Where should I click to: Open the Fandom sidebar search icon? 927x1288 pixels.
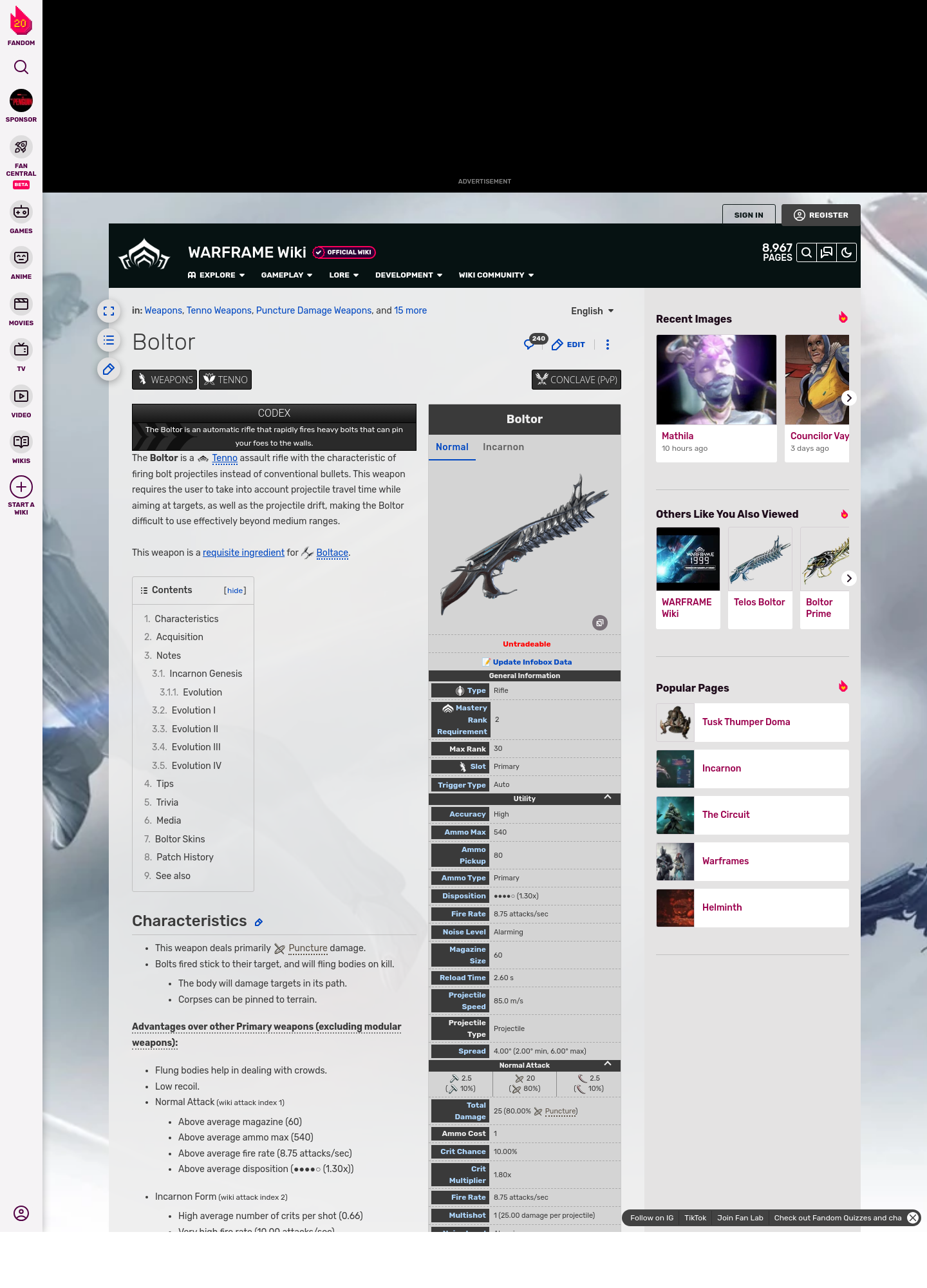[21, 67]
